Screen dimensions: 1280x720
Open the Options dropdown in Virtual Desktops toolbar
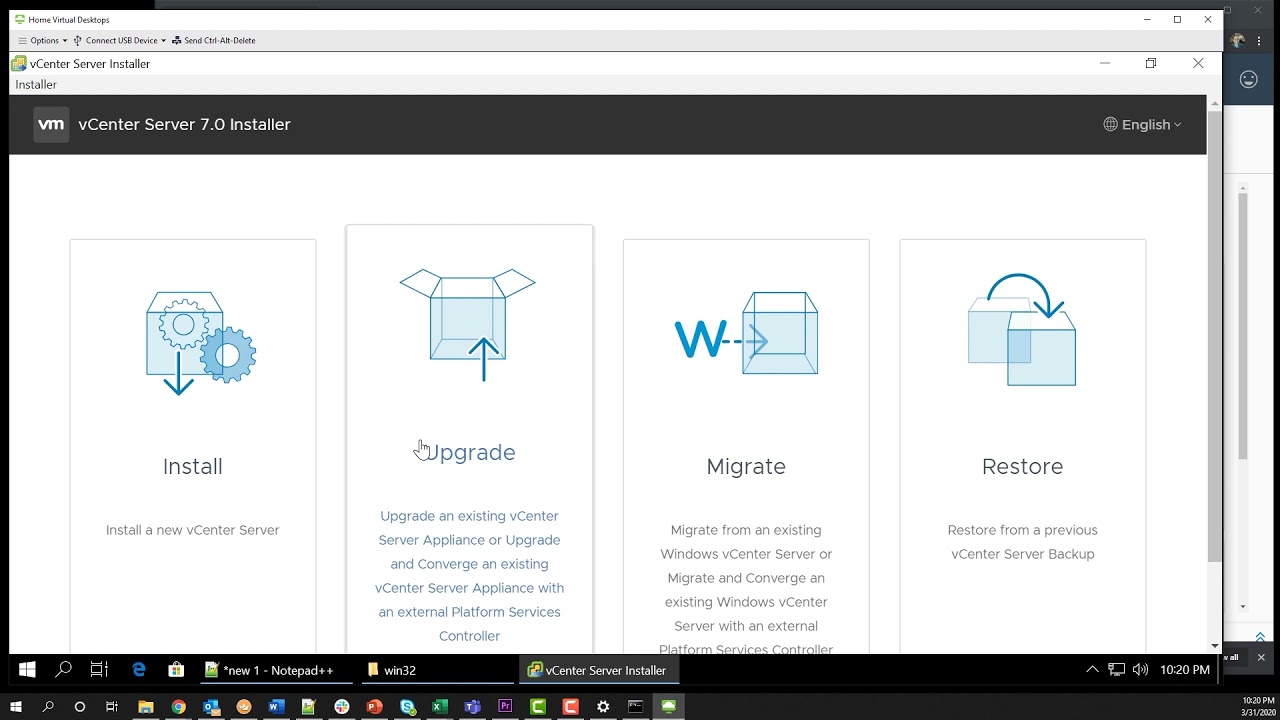(x=43, y=41)
